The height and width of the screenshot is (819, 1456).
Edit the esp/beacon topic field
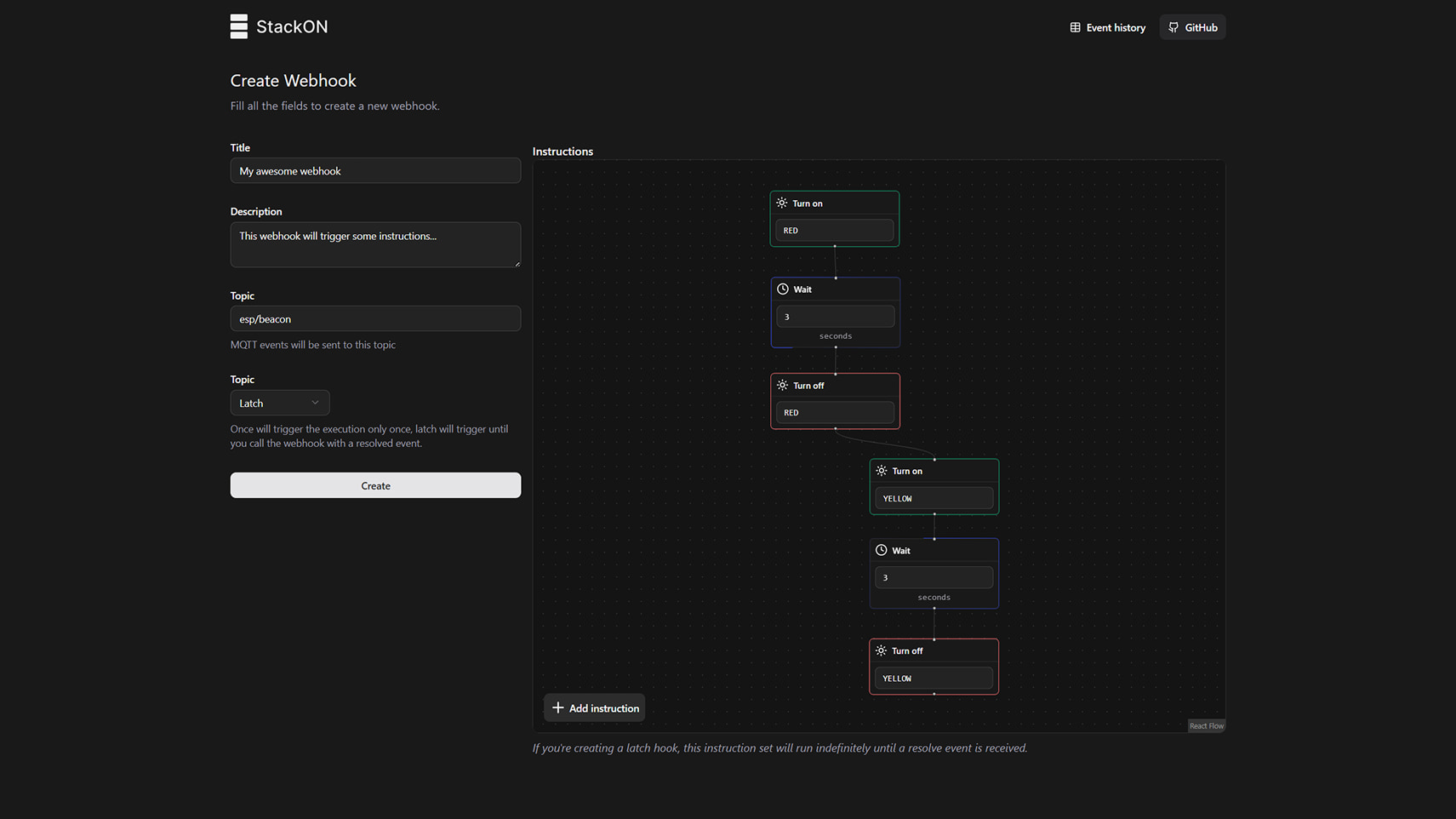pyautogui.click(x=375, y=319)
